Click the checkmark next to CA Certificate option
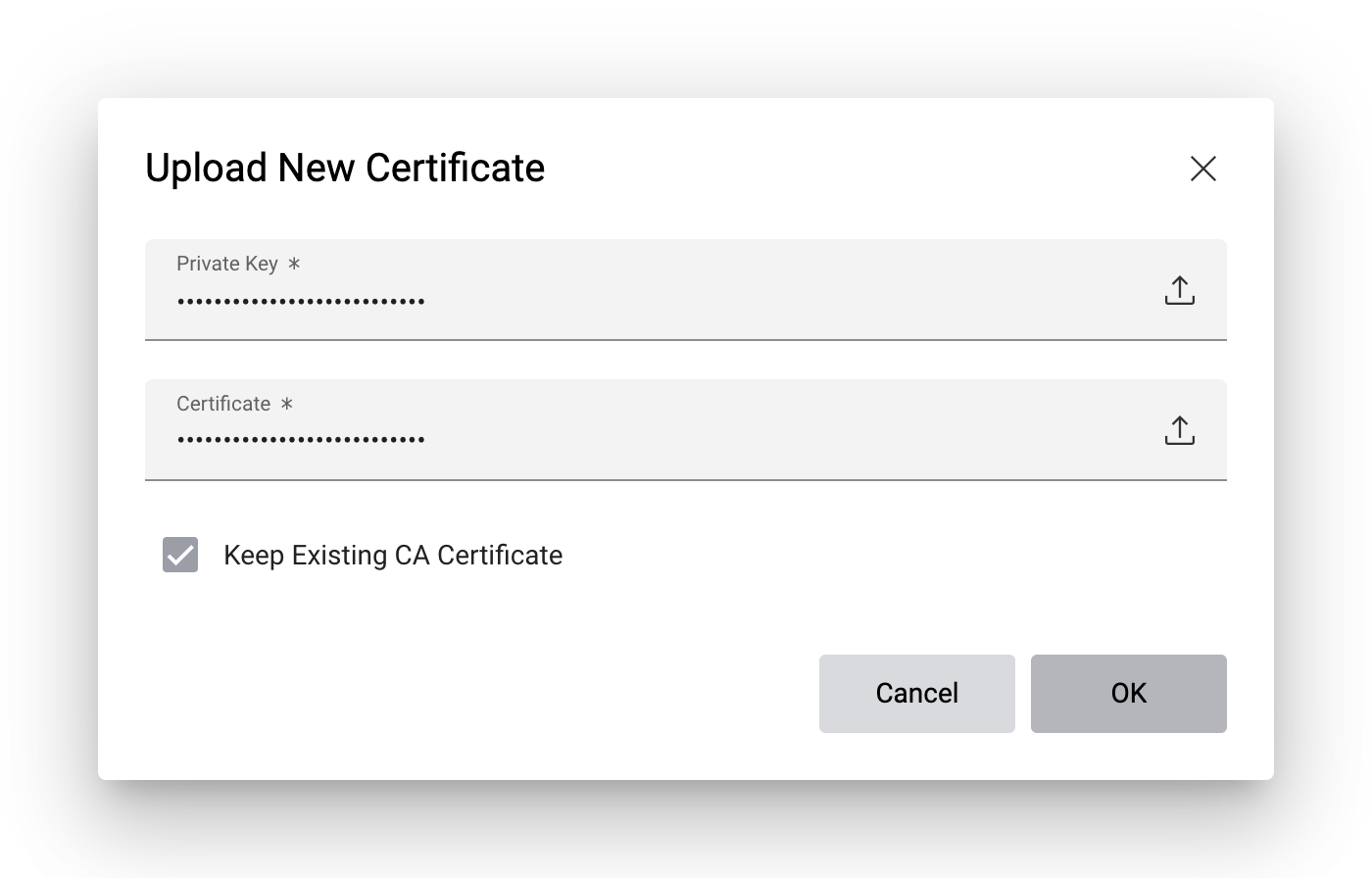This screenshot has height=878, width=1372. [x=180, y=555]
